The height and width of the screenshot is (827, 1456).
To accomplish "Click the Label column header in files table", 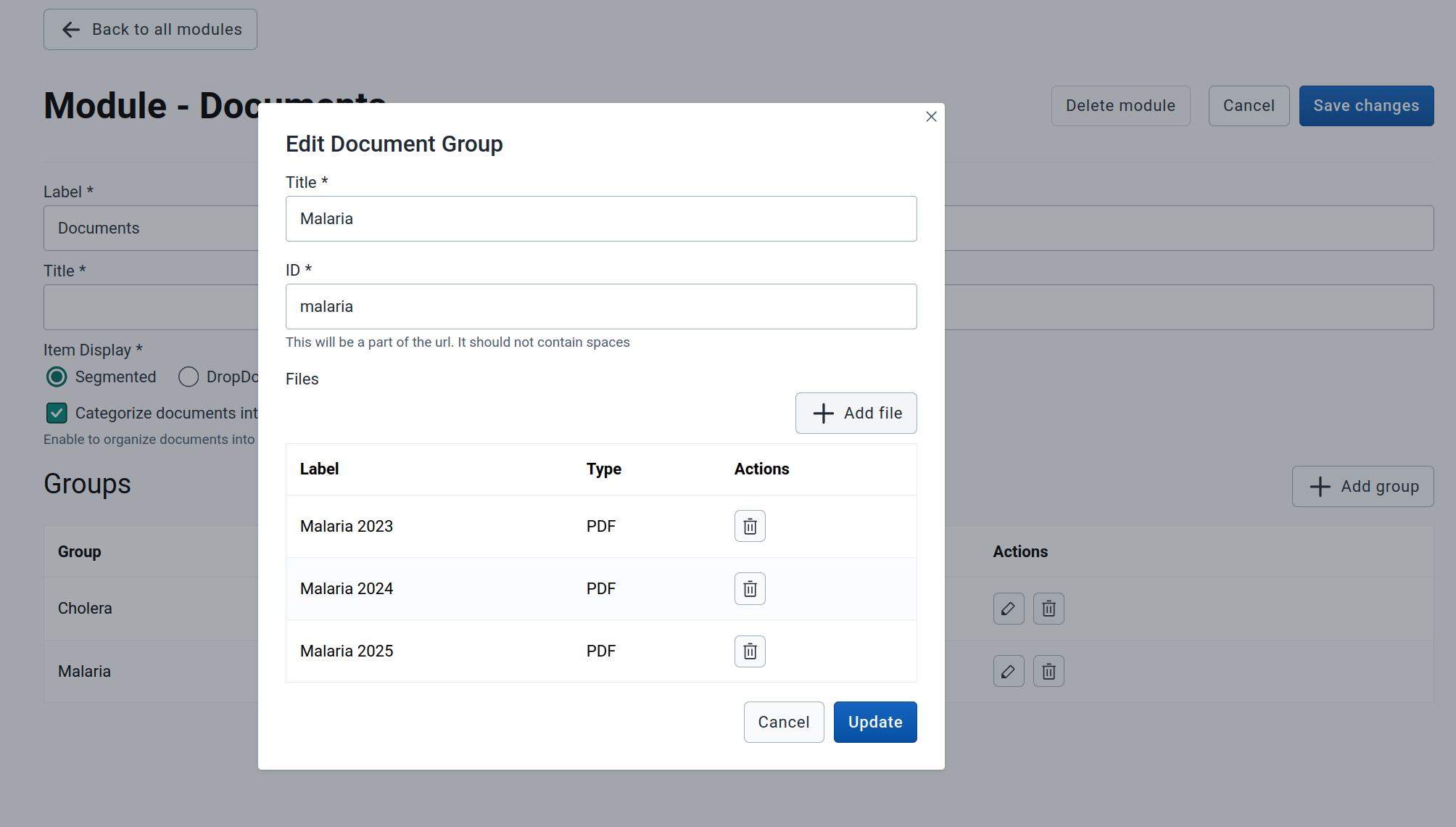I will click(319, 469).
